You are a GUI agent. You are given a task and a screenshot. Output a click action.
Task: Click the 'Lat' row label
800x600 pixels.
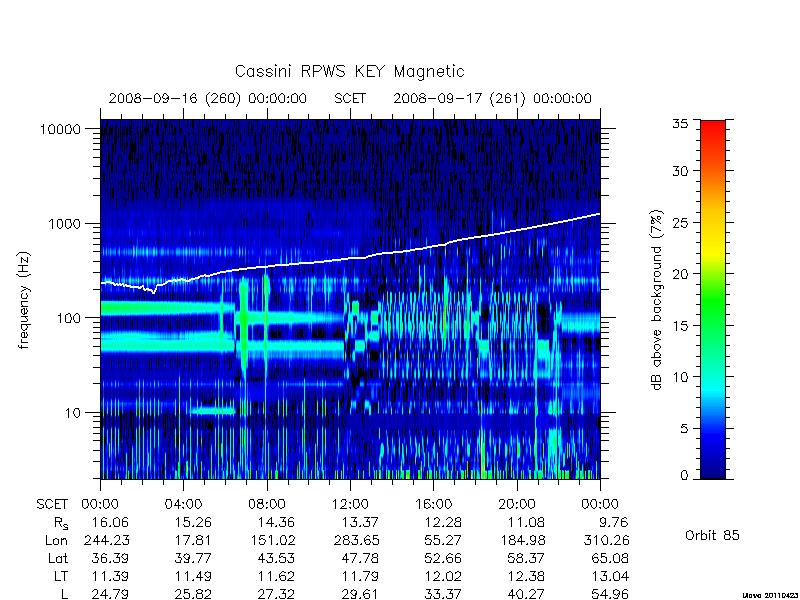click(58, 558)
